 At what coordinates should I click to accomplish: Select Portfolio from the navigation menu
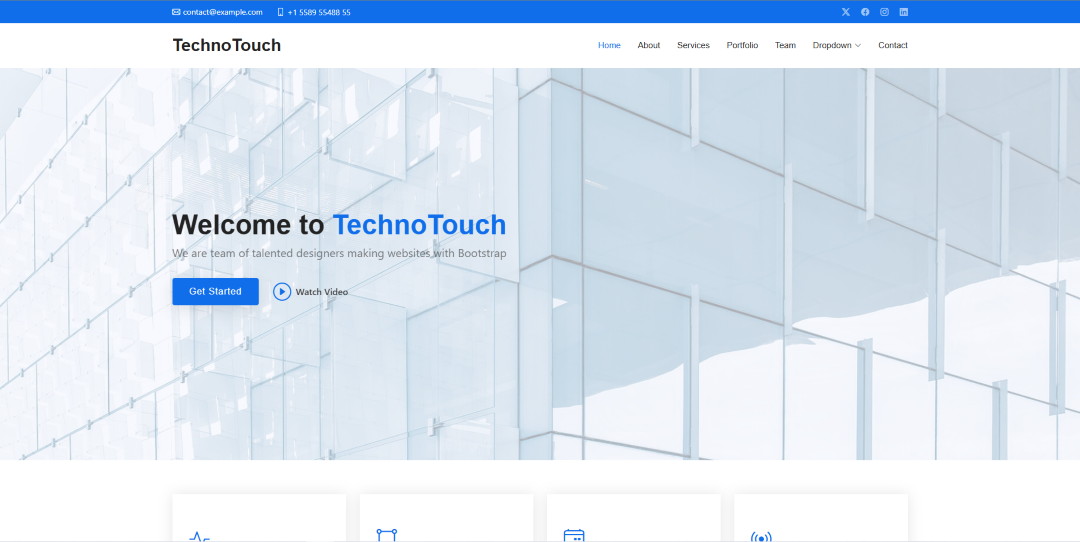(x=742, y=45)
